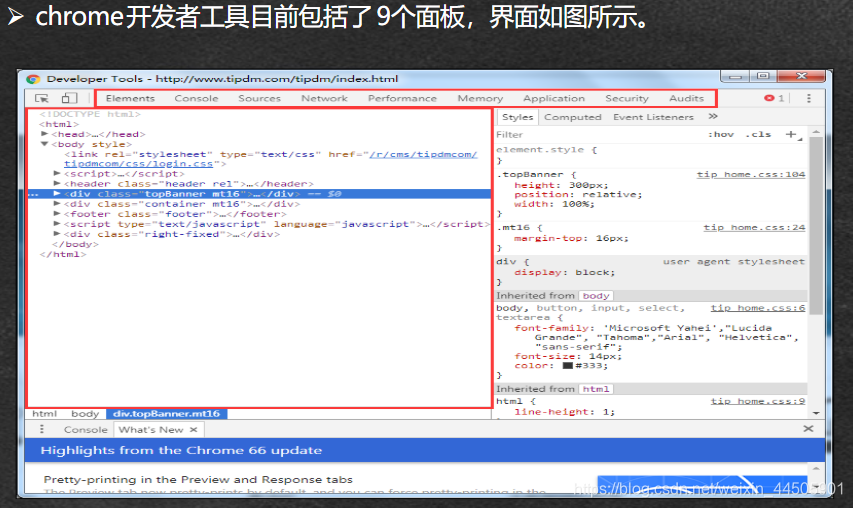This screenshot has height=508, width=853.
Task: Activate the inspect element picker icon
Action: (41, 98)
